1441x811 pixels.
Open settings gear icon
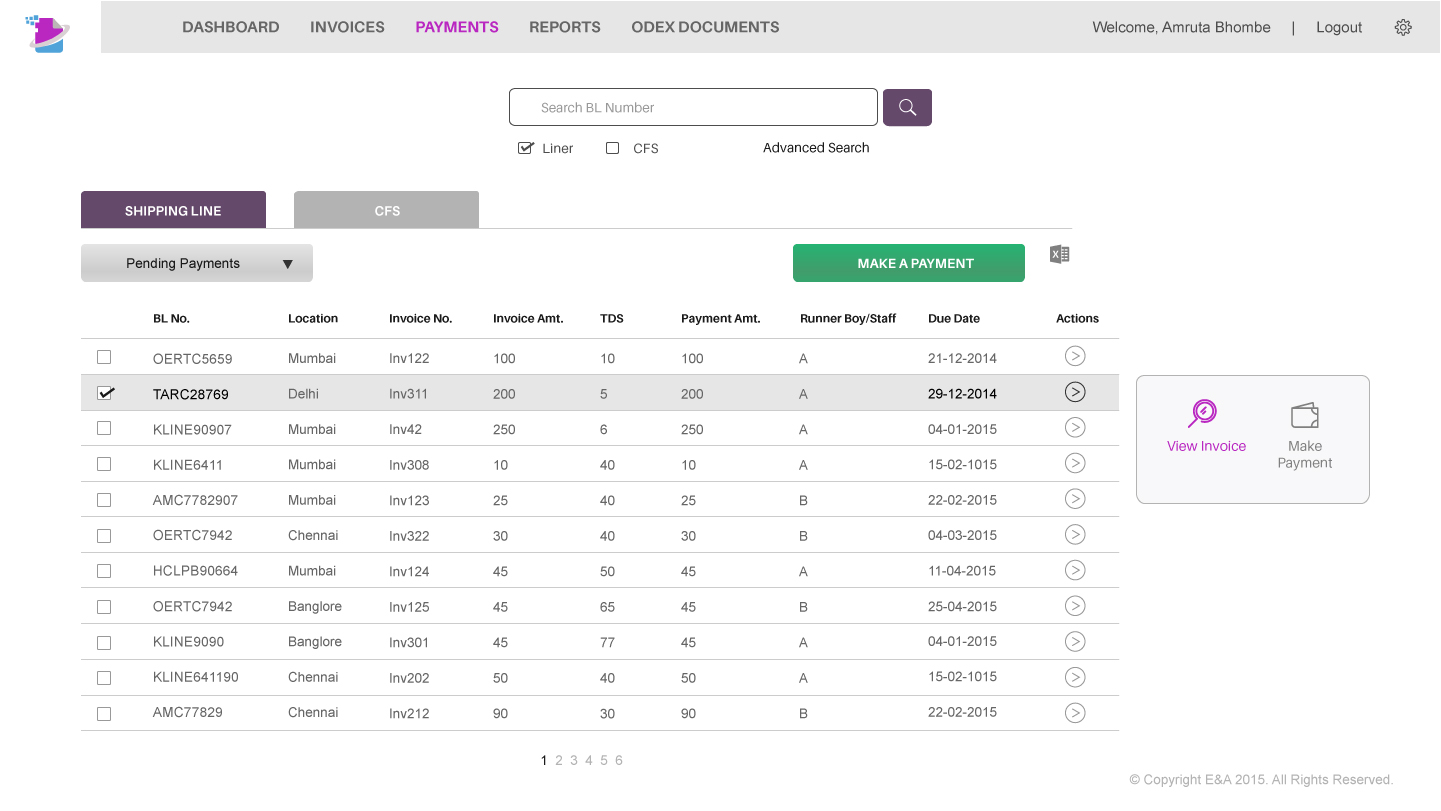(x=1403, y=27)
